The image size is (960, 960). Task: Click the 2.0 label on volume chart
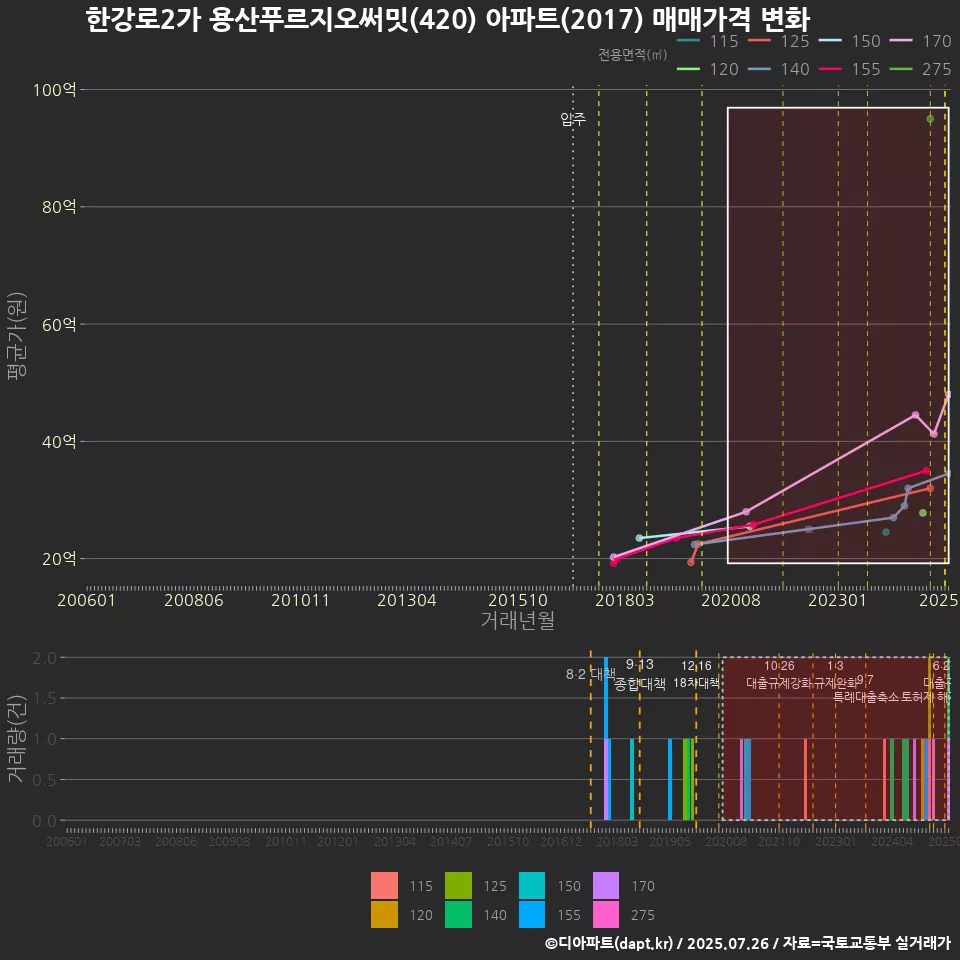tap(44, 658)
